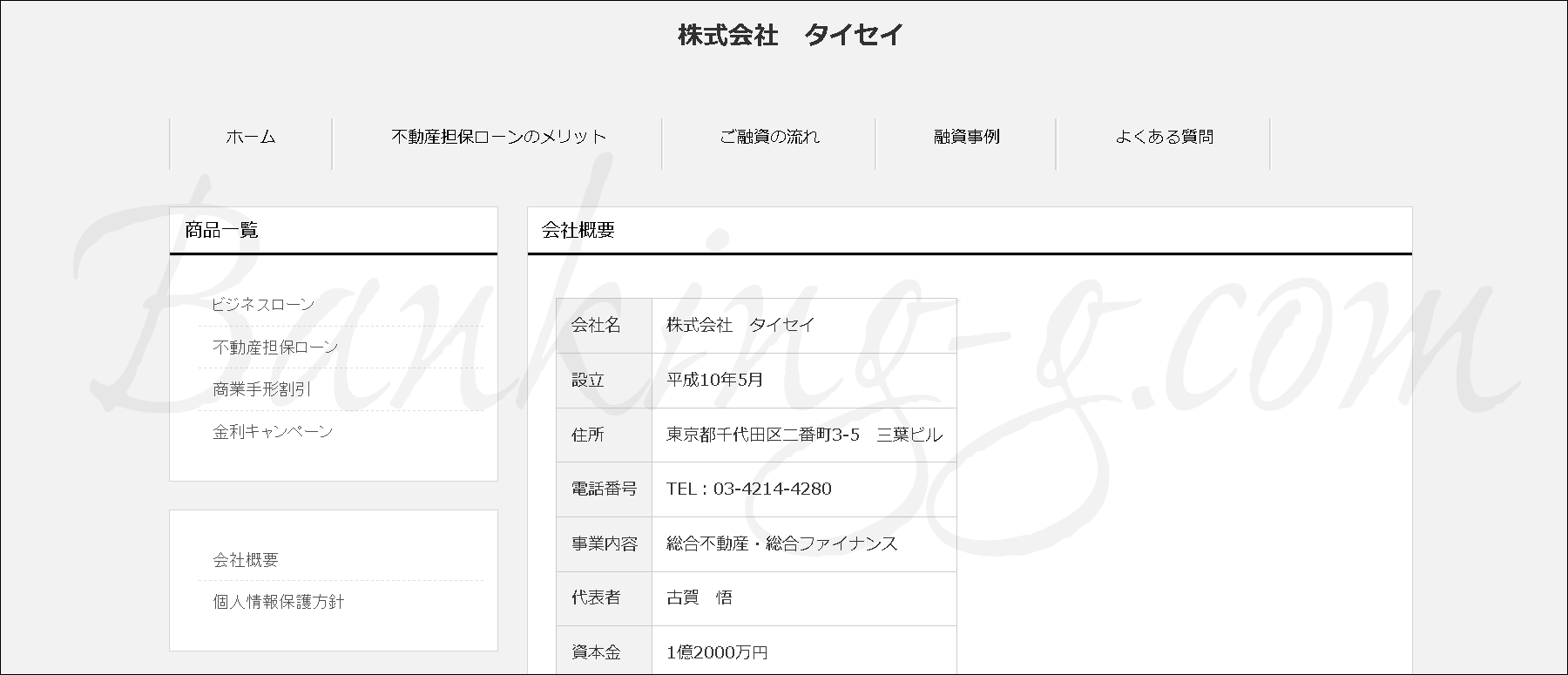1568x675 pixels.
Task: Navigate to よくある質問 in the menu
Action: pyautogui.click(x=1164, y=137)
